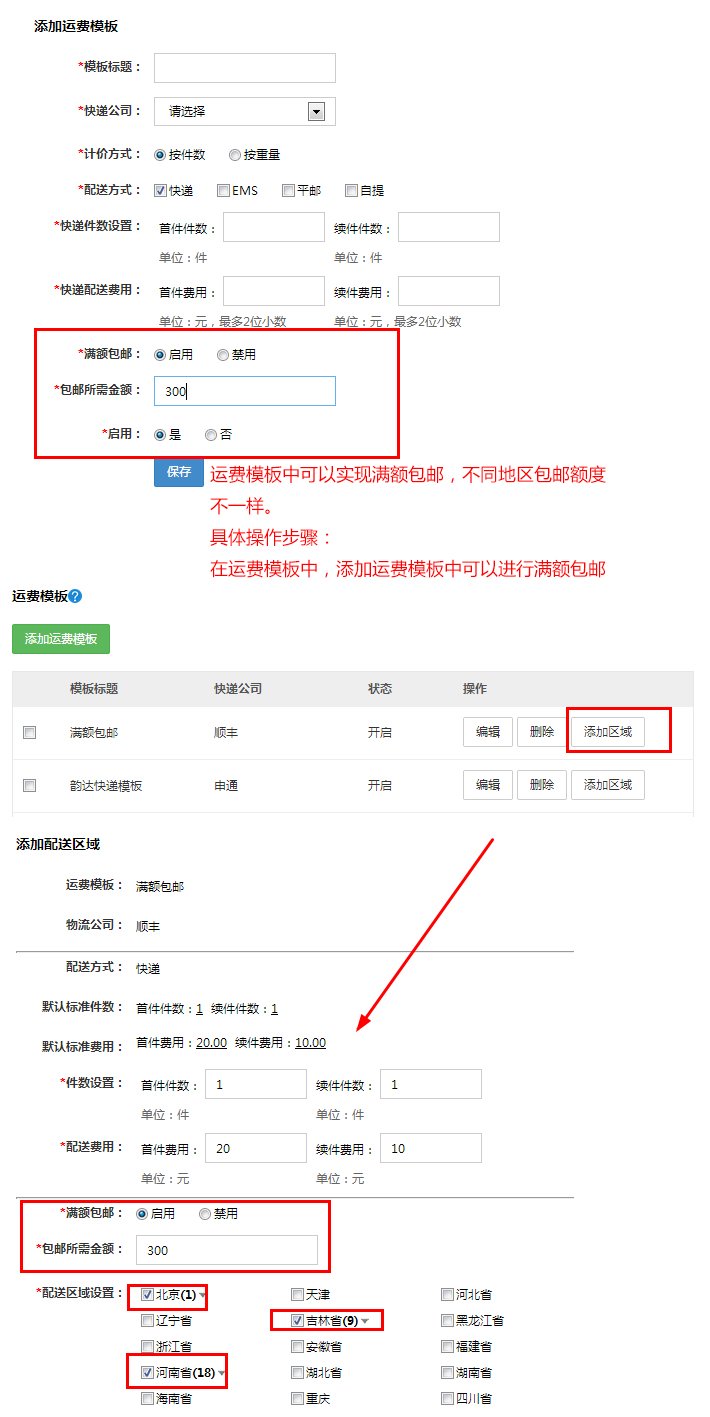Click the help icon beside 运费模板
This screenshot has height=1417, width=710.
75,596
